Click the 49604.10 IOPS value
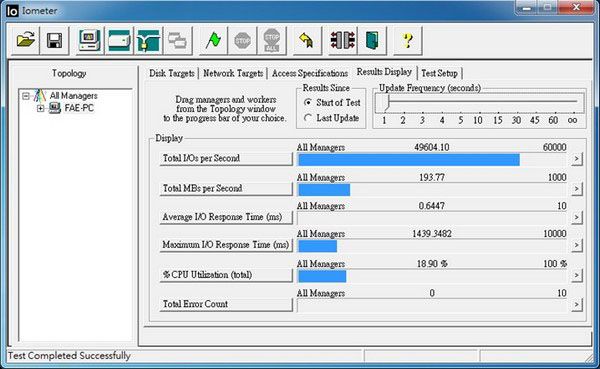The width and height of the screenshot is (600, 369). 432,147
